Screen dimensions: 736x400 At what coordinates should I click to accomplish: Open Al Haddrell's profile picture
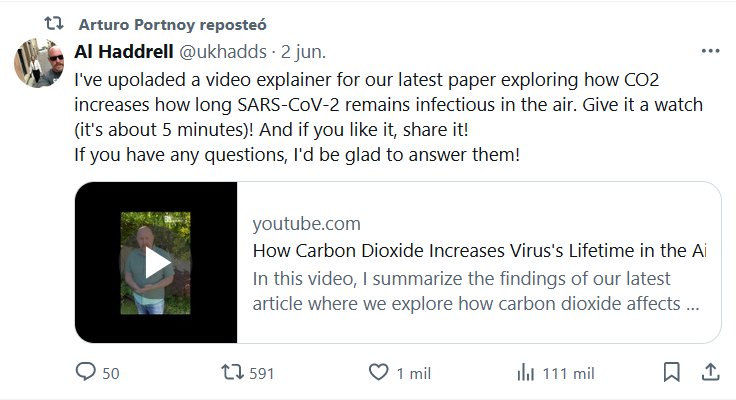point(40,65)
